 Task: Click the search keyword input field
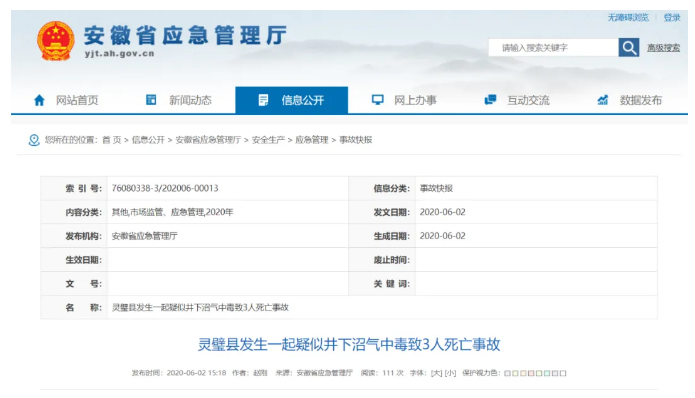click(x=554, y=47)
